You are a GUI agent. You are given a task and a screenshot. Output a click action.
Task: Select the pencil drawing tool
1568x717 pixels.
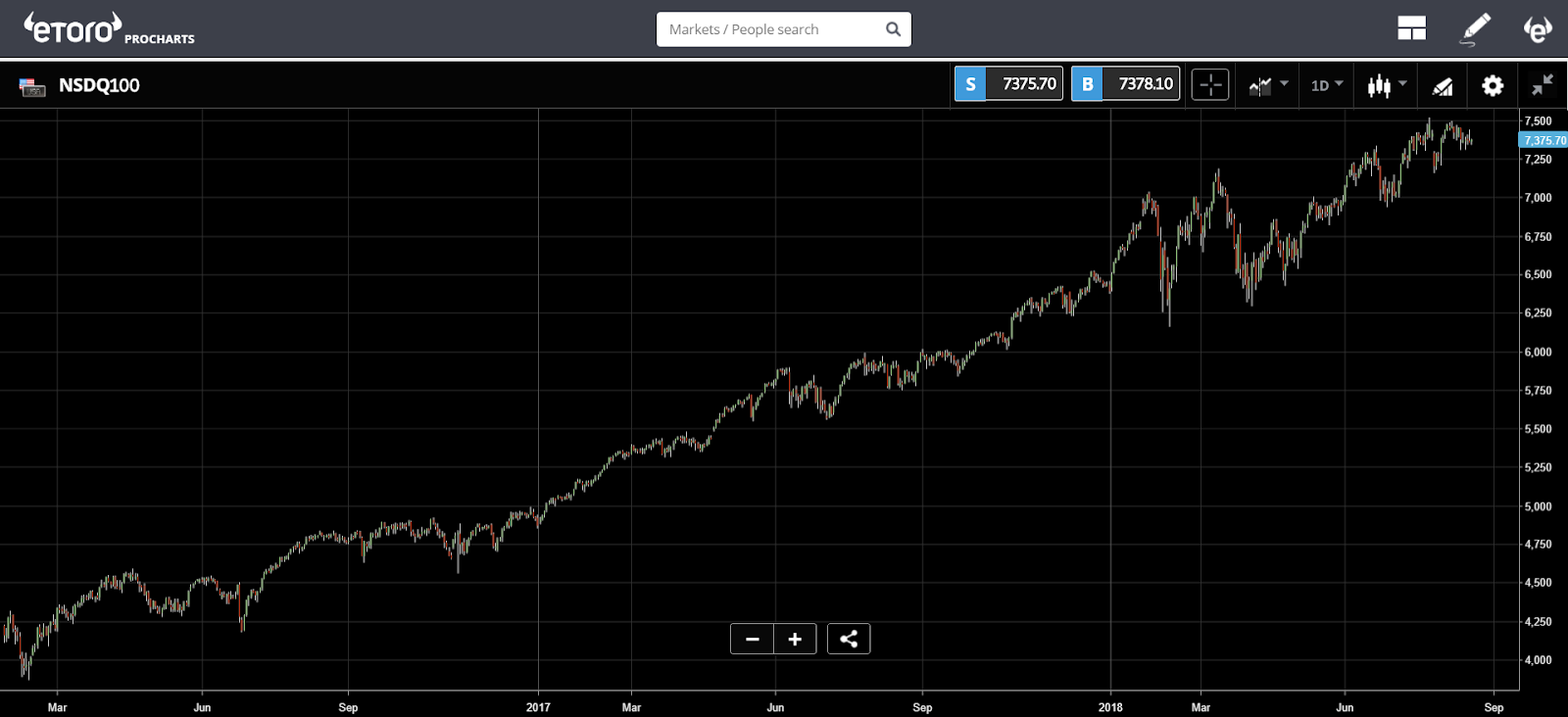click(1475, 29)
